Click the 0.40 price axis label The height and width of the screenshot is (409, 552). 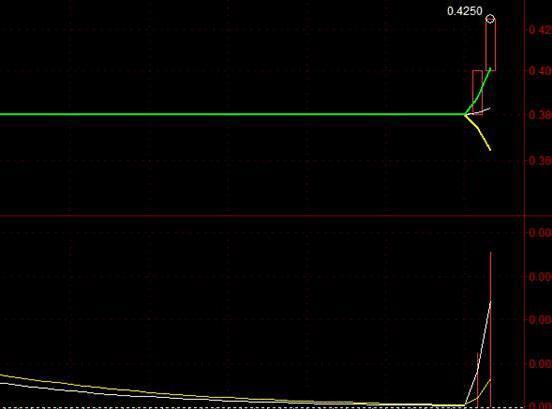540,71
